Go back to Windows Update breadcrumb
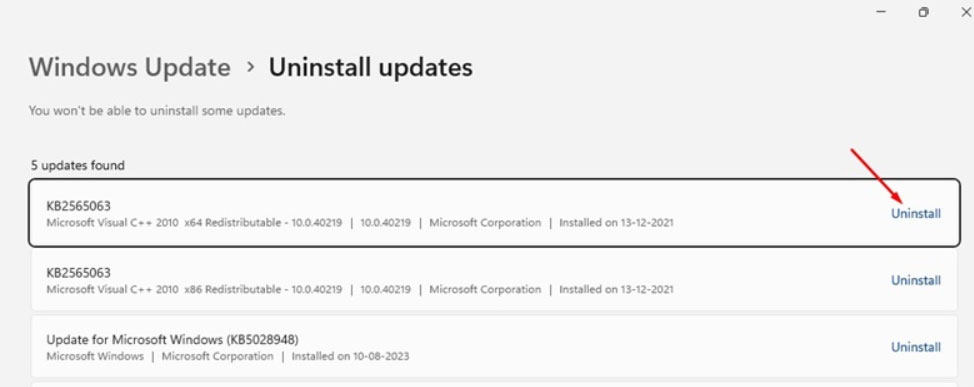974x387 pixels. tap(130, 67)
